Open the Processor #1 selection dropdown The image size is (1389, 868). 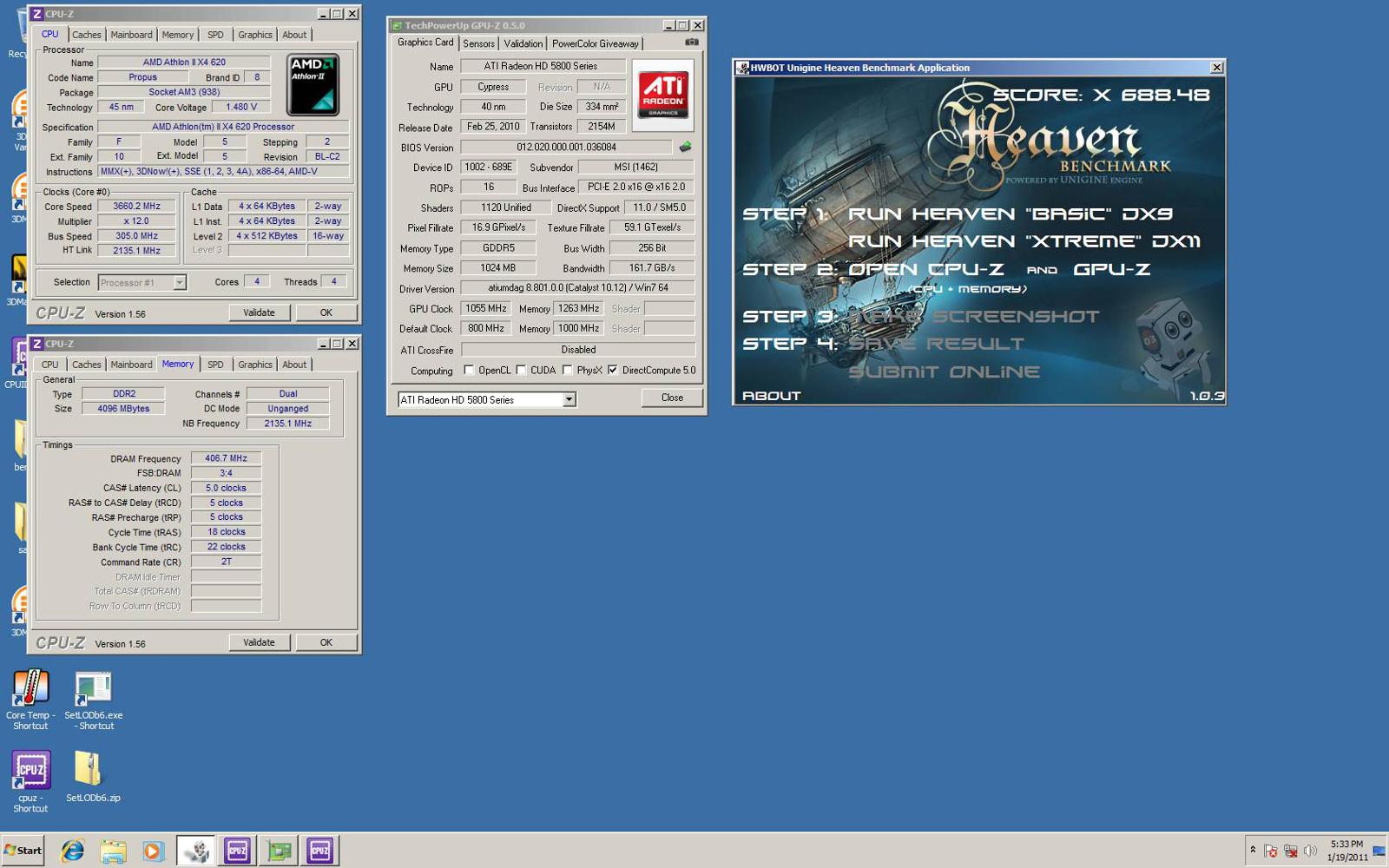pyautogui.click(x=179, y=282)
